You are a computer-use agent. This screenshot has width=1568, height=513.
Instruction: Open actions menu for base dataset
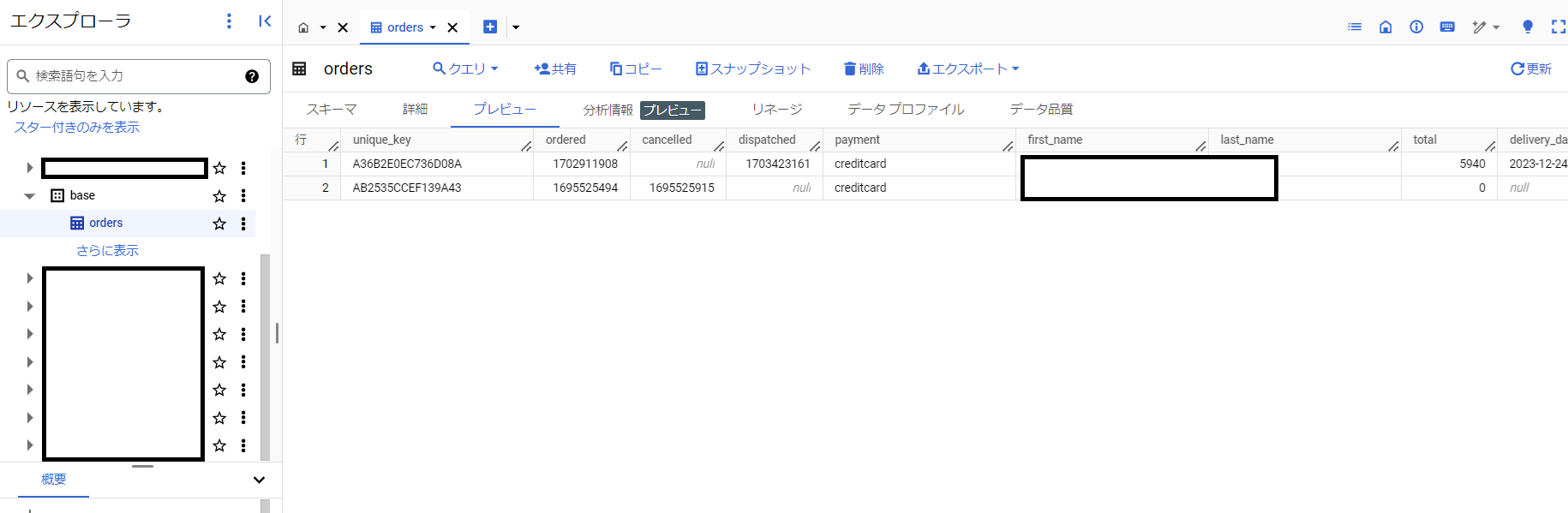click(x=243, y=196)
